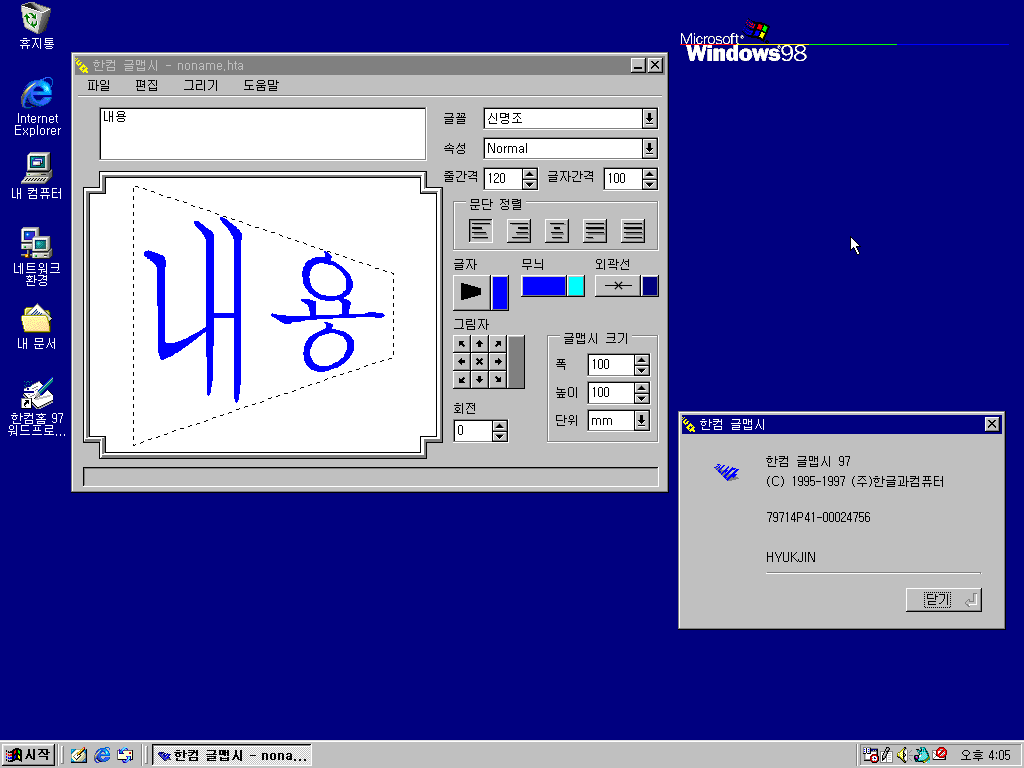Viewport: 1024px width, 768px height.
Task: Decrease the 폭 width value
Action: tap(641, 370)
